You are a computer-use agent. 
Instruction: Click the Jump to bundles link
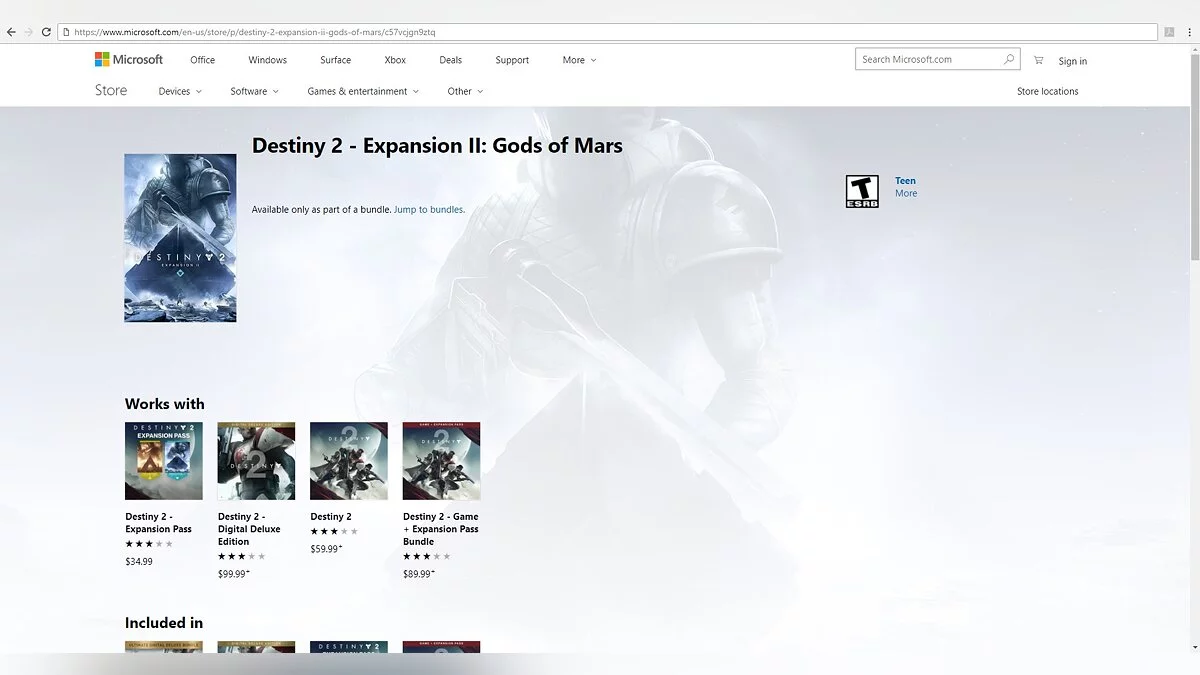[x=429, y=210]
